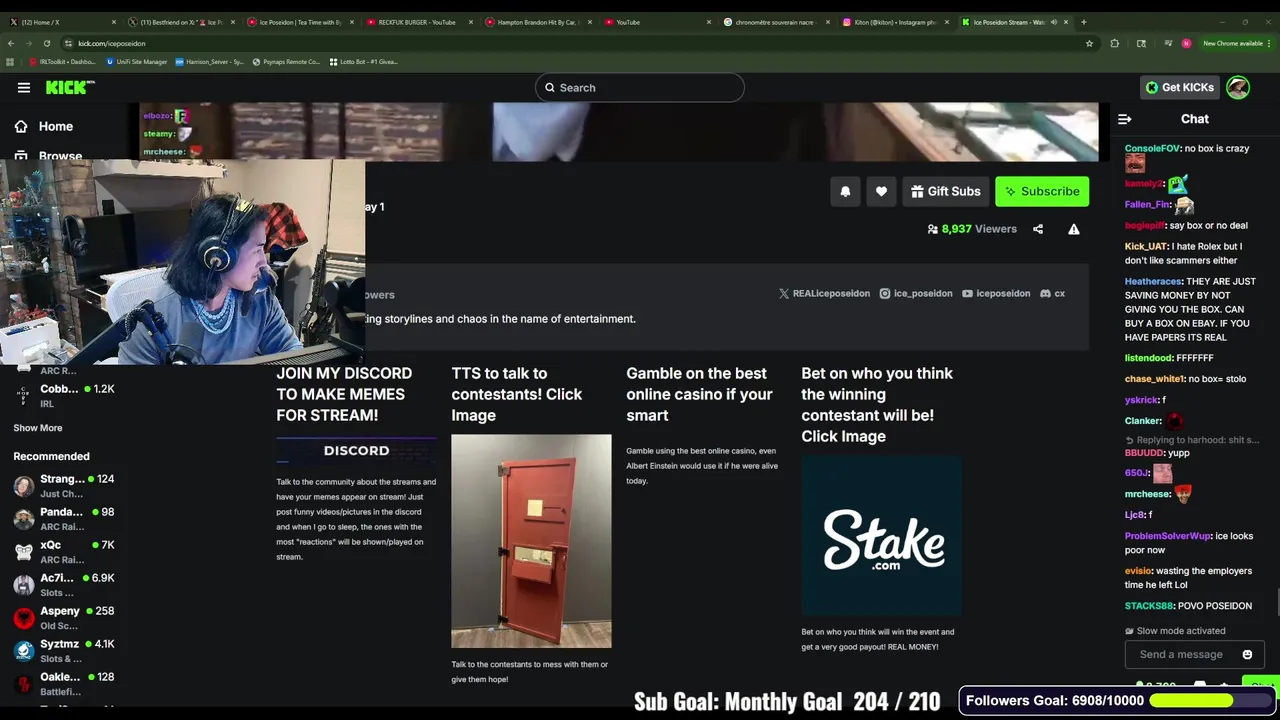Click the DISCORD panel banner
The image size is (1280, 720).
click(x=356, y=451)
